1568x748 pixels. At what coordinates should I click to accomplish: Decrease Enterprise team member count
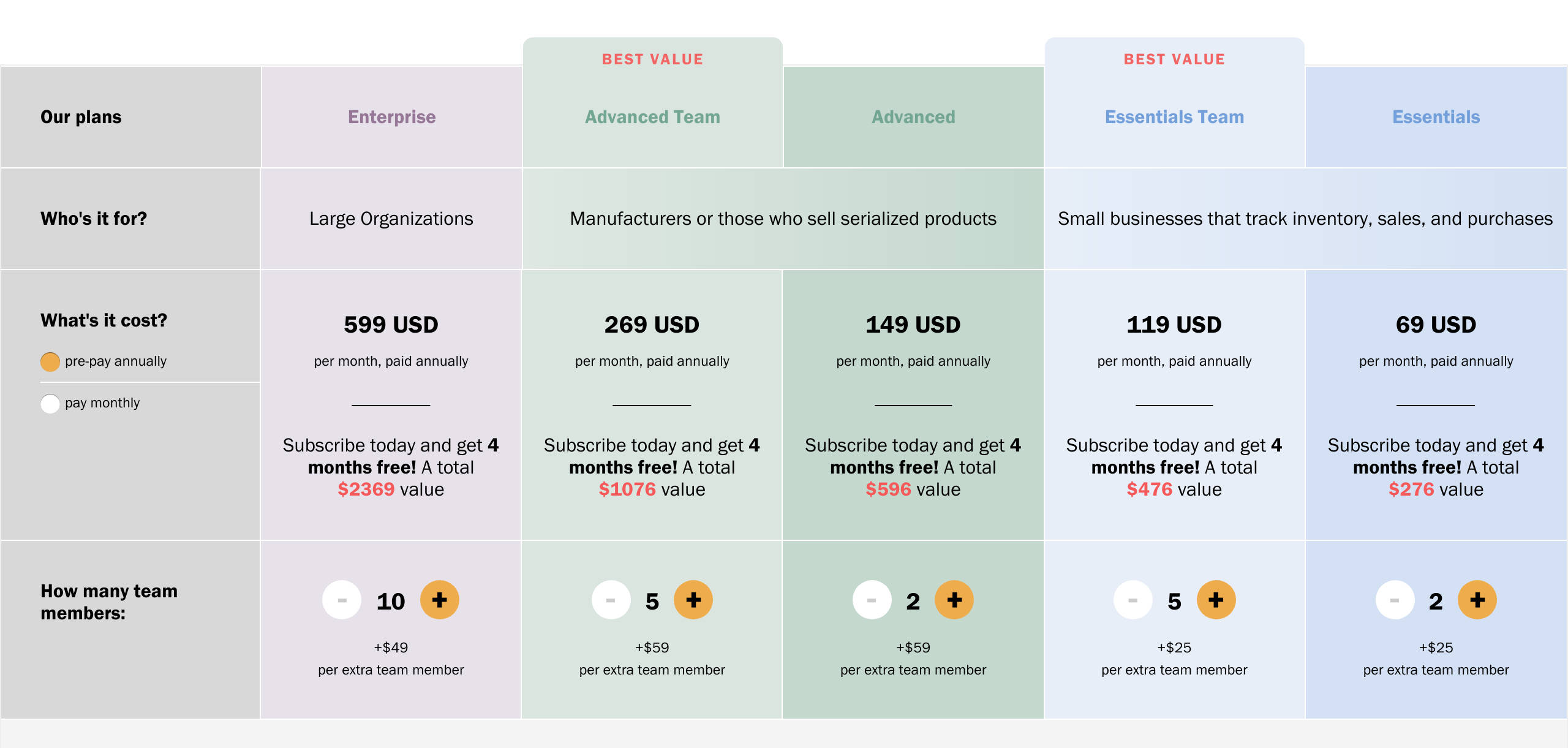pos(341,600)
